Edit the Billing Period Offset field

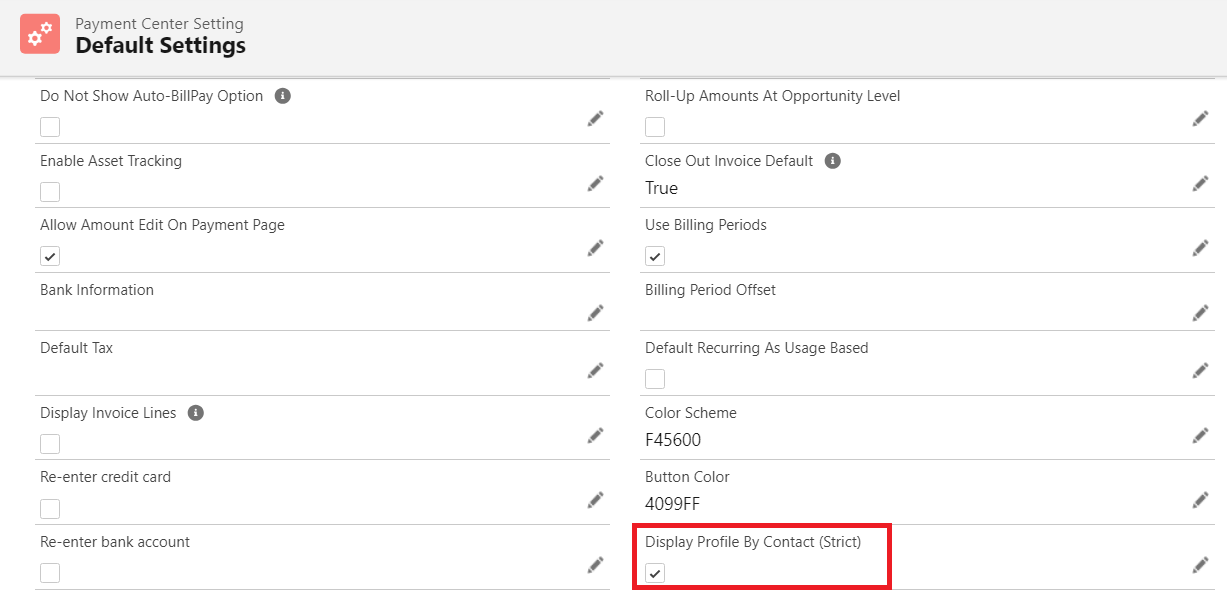[x=1200, y=313]
